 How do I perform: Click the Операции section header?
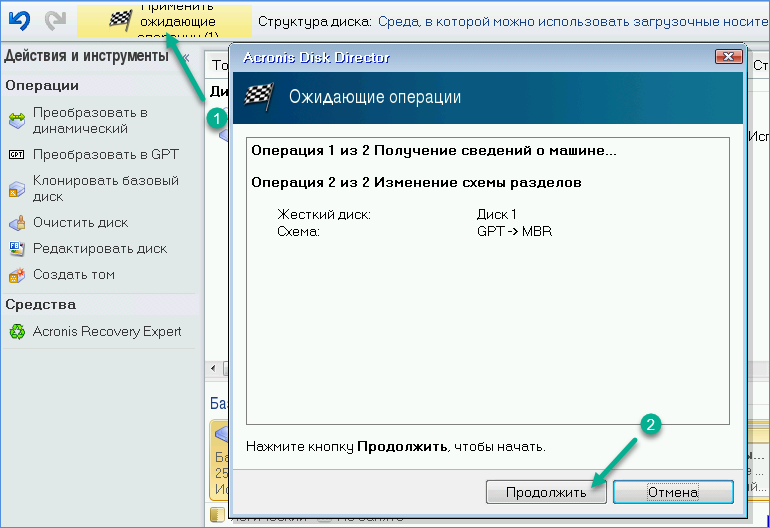point(42,86)
